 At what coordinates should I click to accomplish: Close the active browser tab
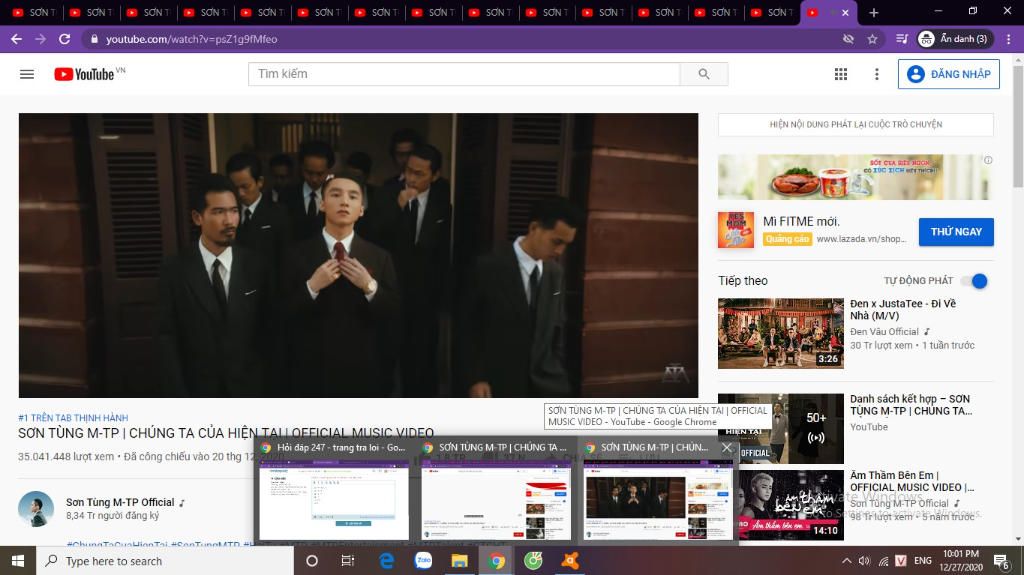[x=845, y=12]
